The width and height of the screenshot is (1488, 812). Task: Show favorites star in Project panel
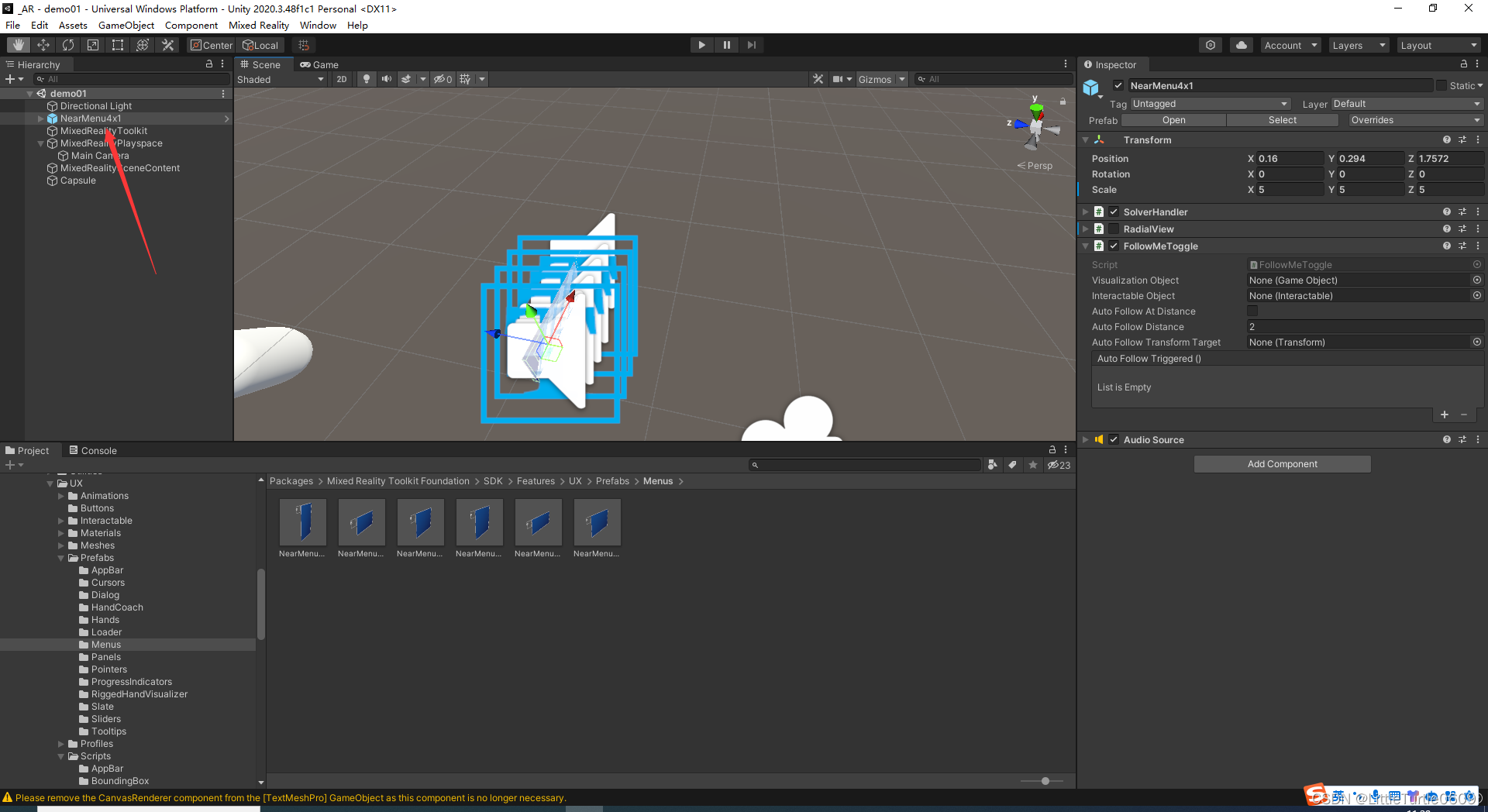coord(1032,465)
